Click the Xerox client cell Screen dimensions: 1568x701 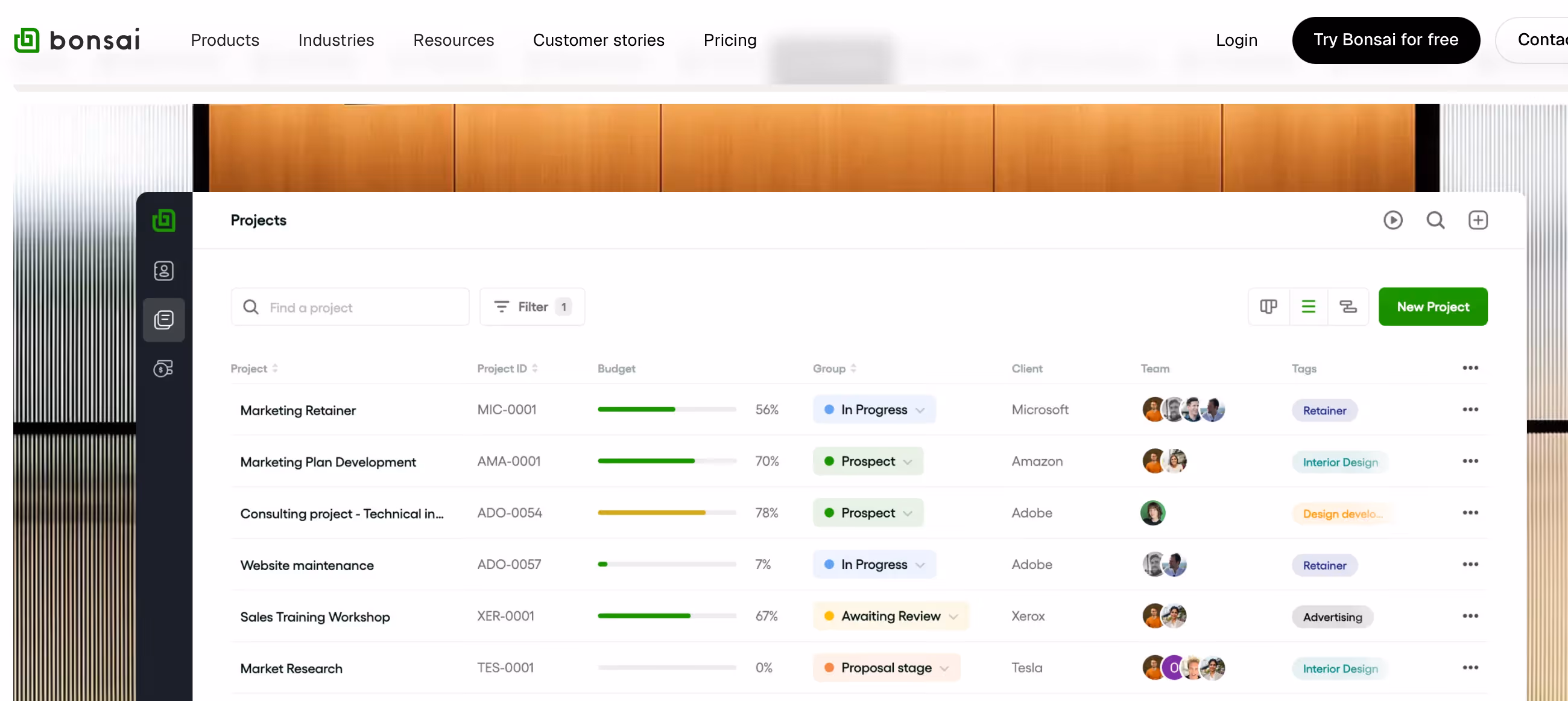(x=1028, y=617)
